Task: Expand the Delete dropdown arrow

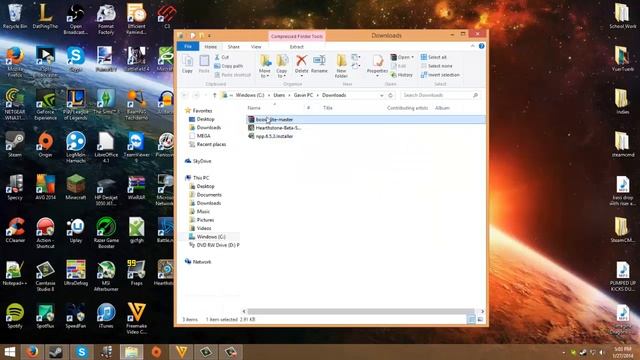Action: (x=301, y=76)
